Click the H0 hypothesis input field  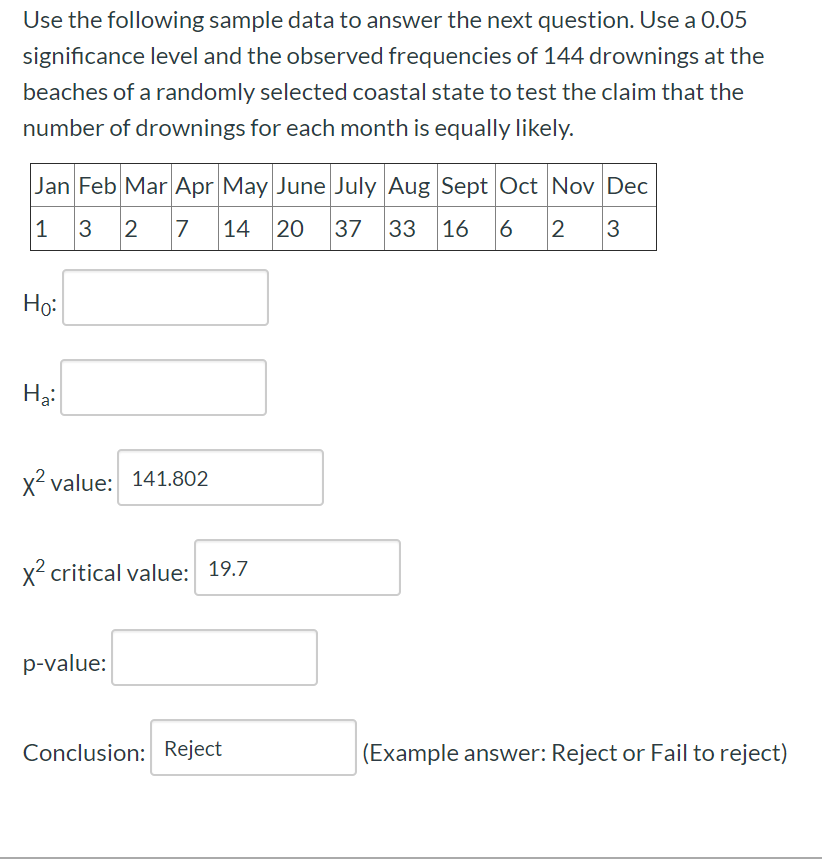165,297
